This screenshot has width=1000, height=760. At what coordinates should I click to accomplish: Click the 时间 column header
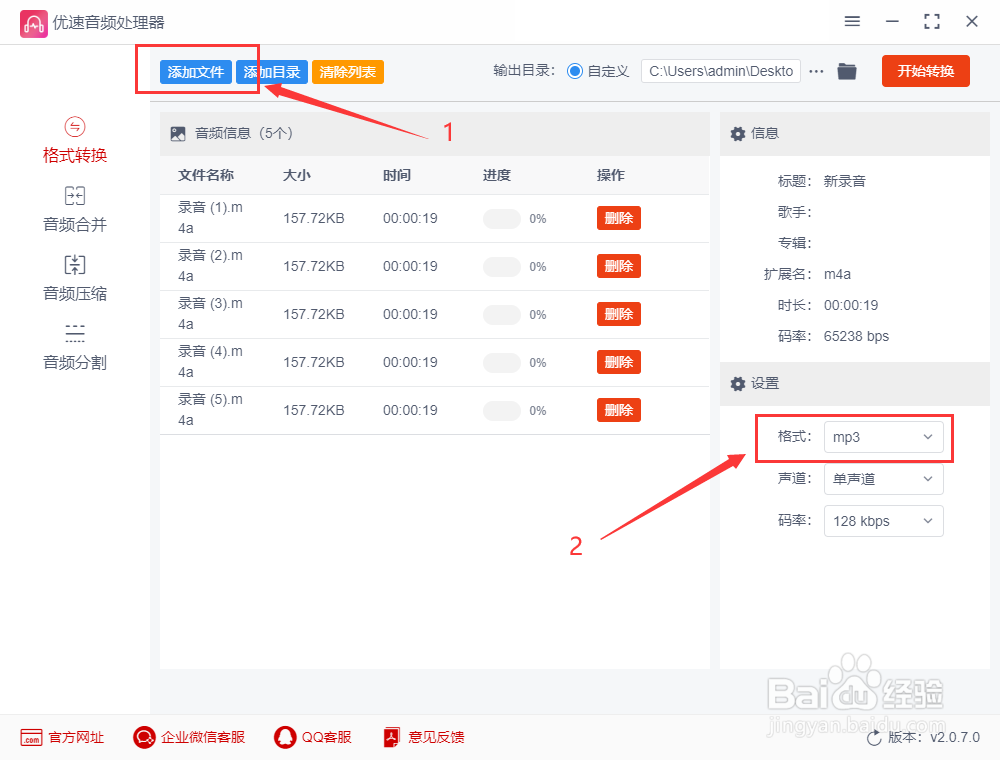397,175
